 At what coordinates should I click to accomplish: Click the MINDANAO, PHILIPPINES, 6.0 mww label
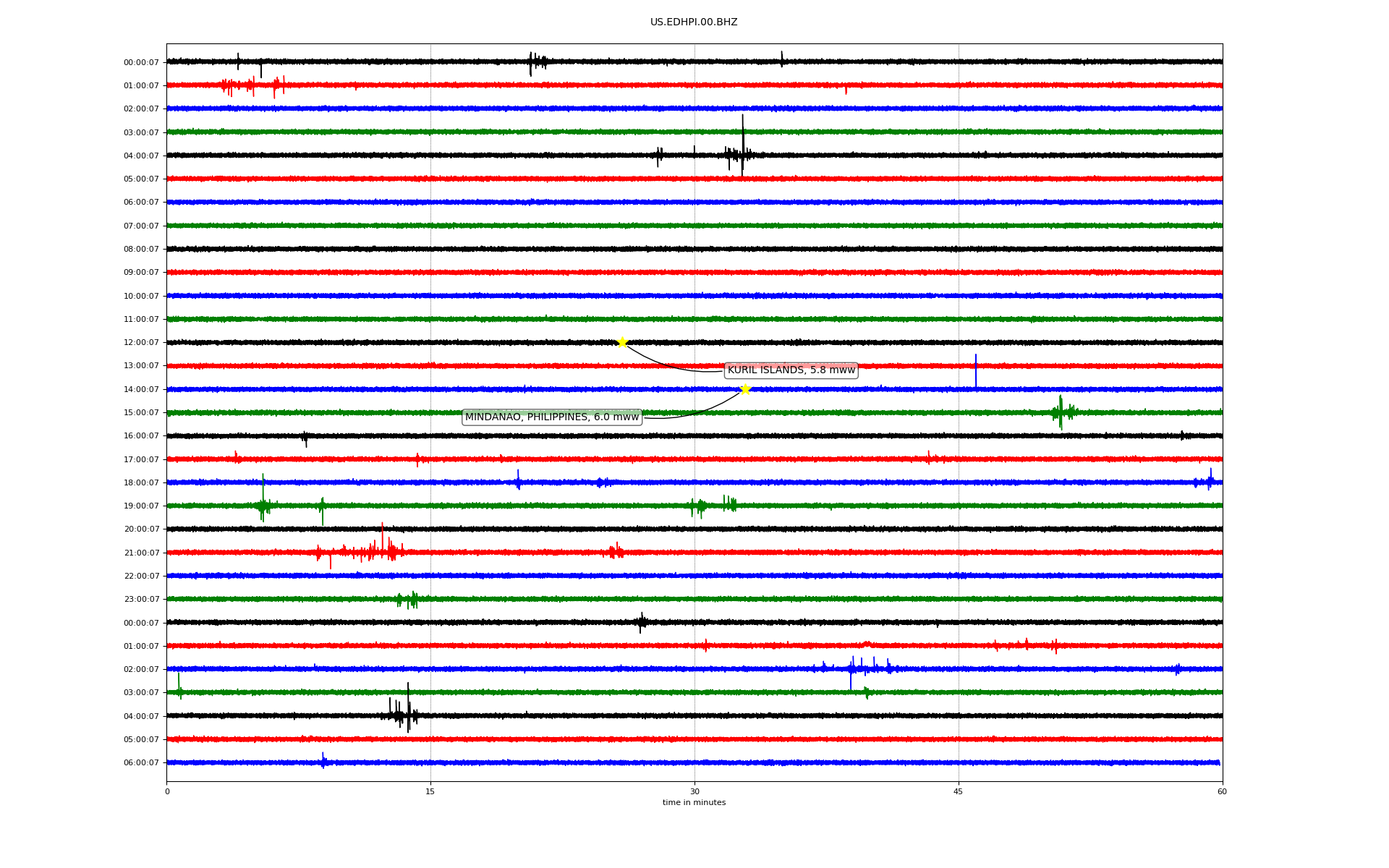pos(551,417)
